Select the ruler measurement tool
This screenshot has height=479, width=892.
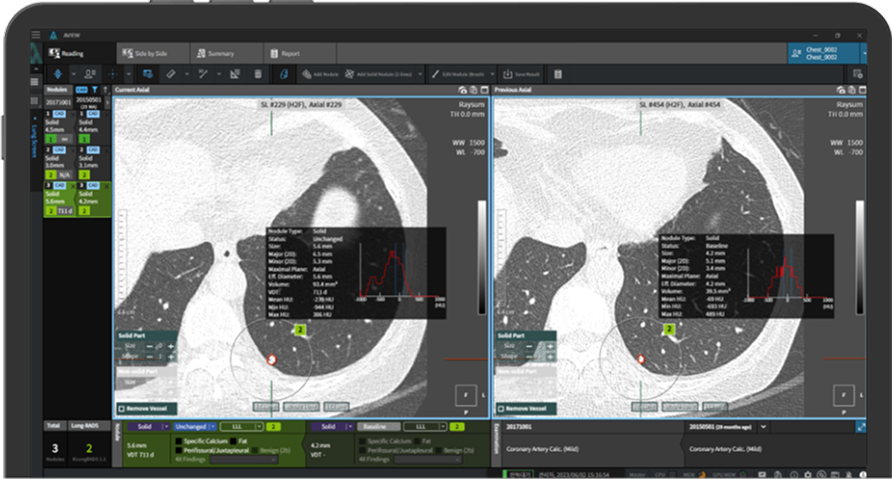172,74
